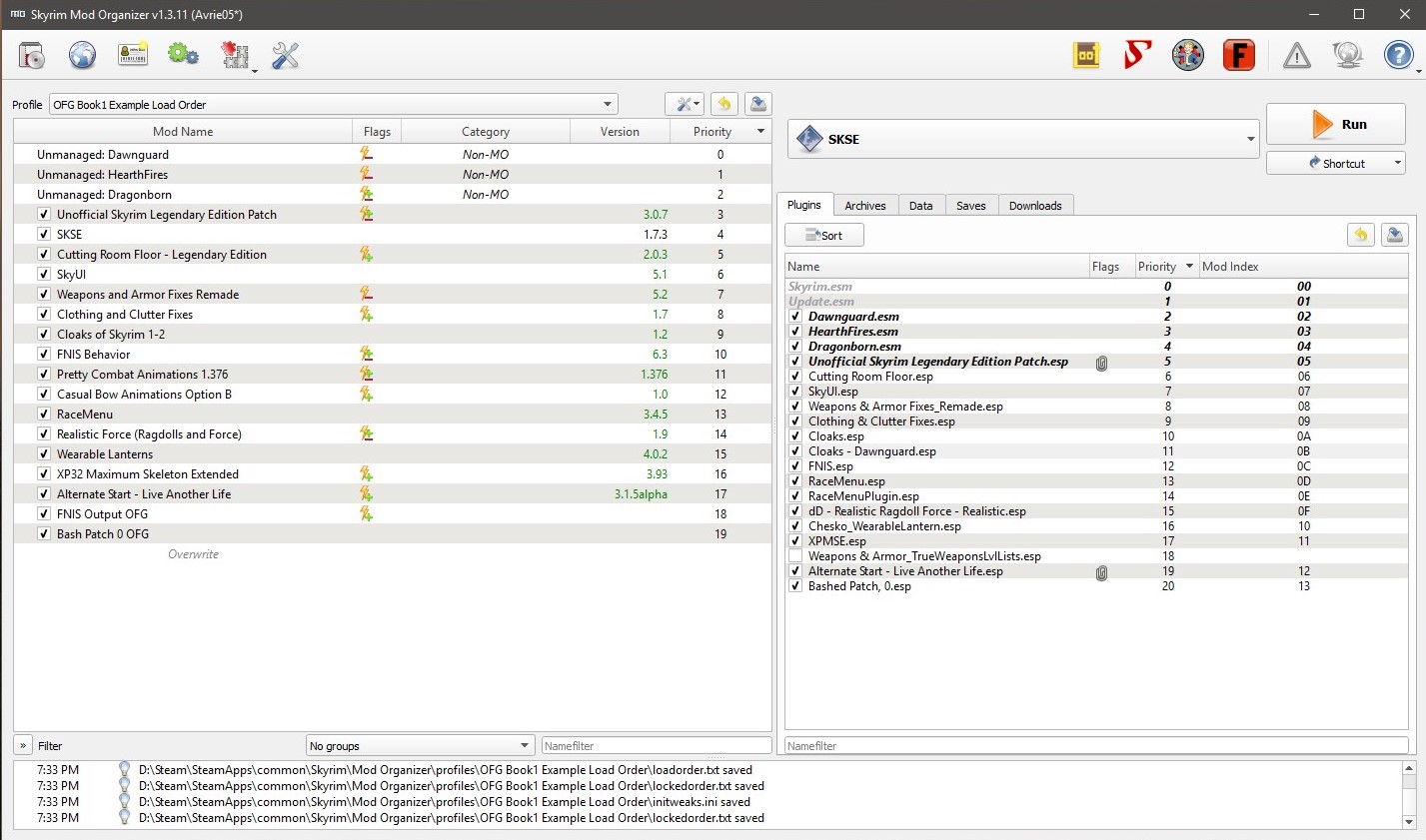
Task: Click paperclip on Alternate Start - Live Another Life.esp
Action: click(x=1101, y=572)
